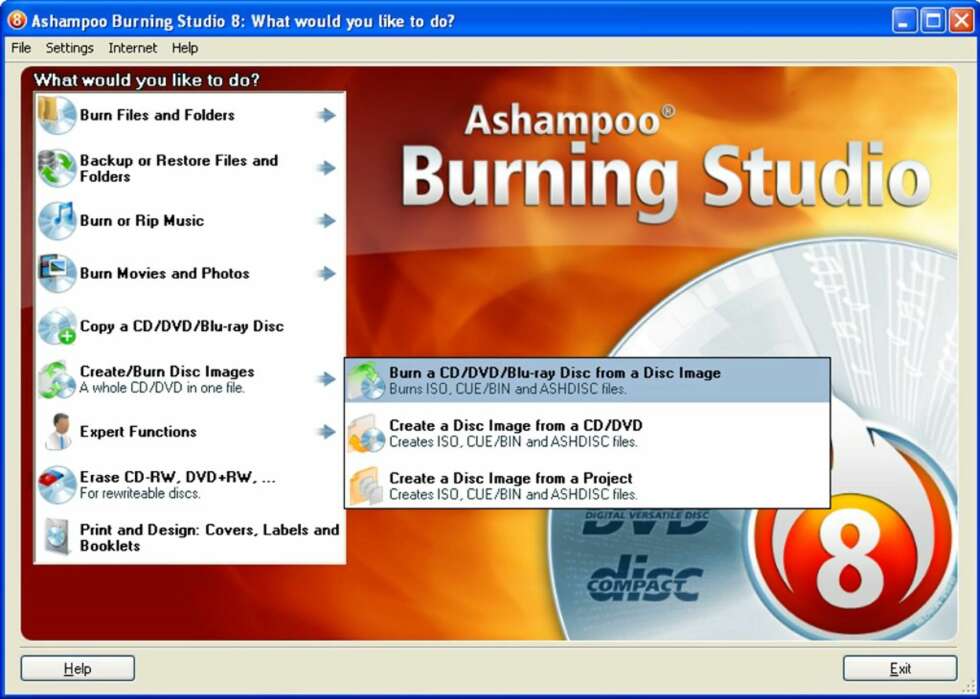This screenshot has width=980, height=699.
Task: Select Create a Disc Image from a CD/DVD
Action: coord(588,433)
